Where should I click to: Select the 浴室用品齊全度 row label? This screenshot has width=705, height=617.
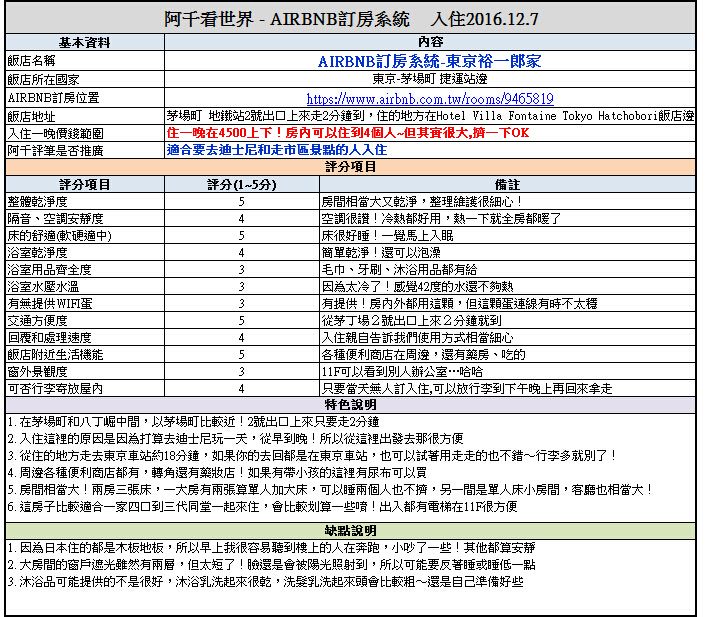click(49, 270)
